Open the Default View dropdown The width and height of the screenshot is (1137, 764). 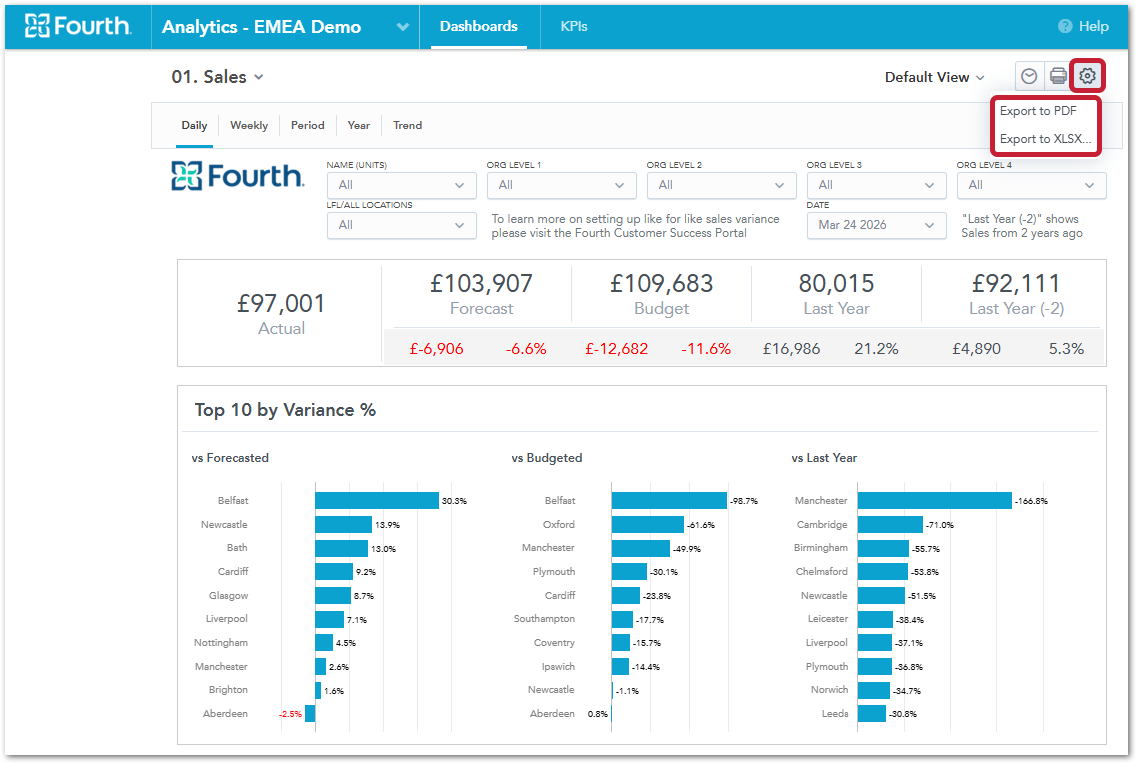[934, 77]
